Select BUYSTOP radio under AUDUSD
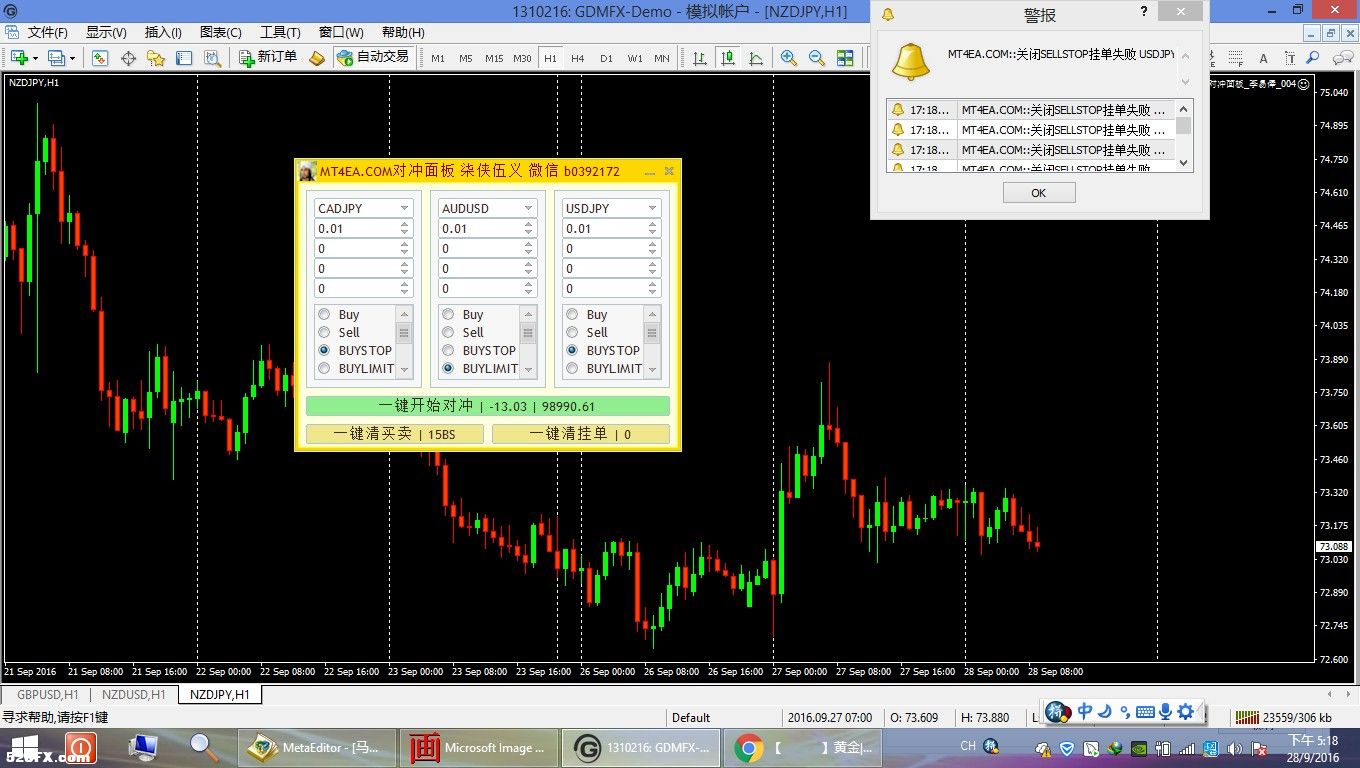The height and width of the screenshot is (768, 1360). [x=448, y=350]
